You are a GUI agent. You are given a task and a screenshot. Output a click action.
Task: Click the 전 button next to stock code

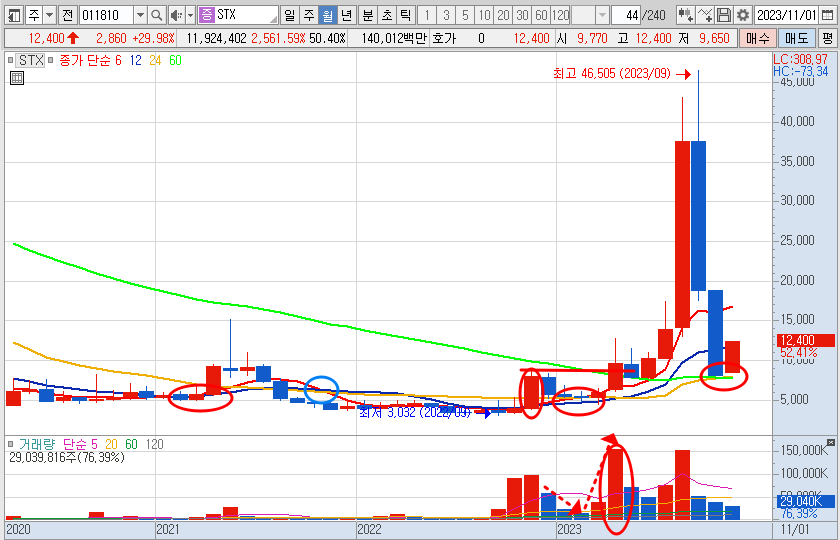click(67, 15)
